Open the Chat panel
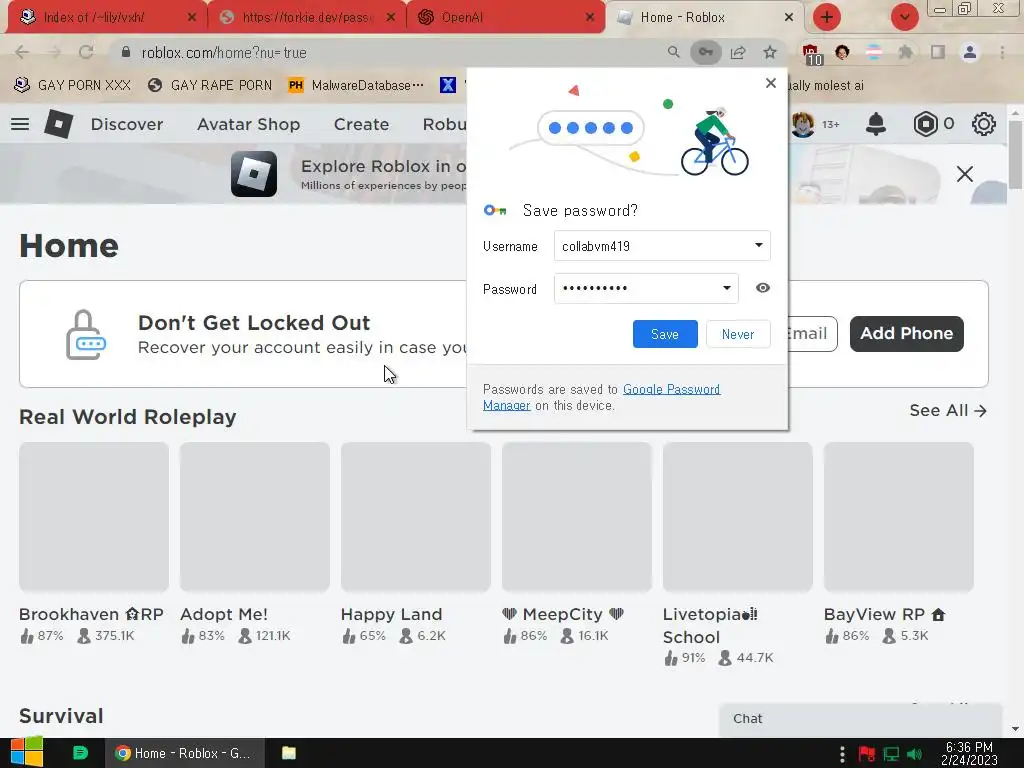The image size is (1024, 768). [x=860, y=719]
